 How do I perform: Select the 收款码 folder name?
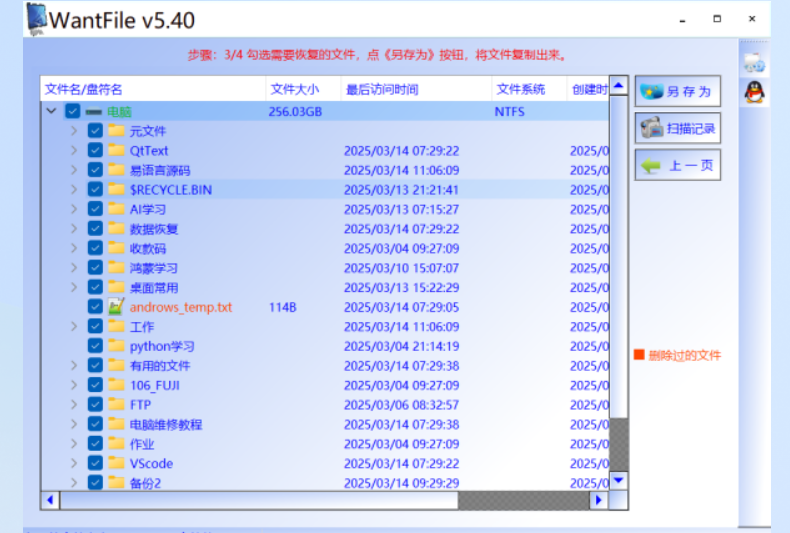coord(148,248)
